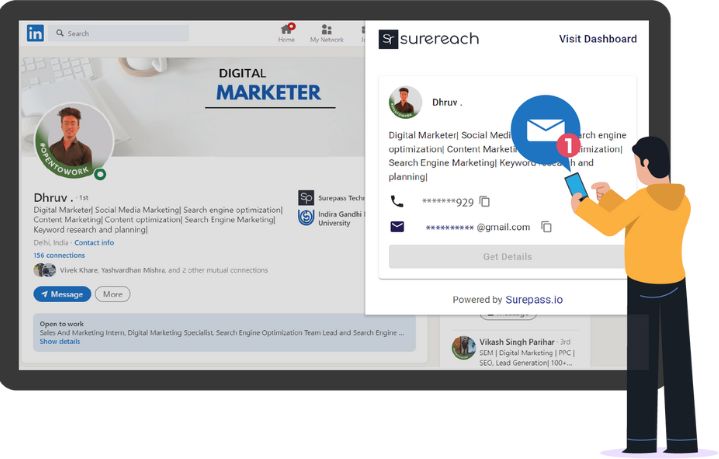Viewport: 719px width, 459px height.
Task: Open the More options button
Action: (x=113, y=294)
